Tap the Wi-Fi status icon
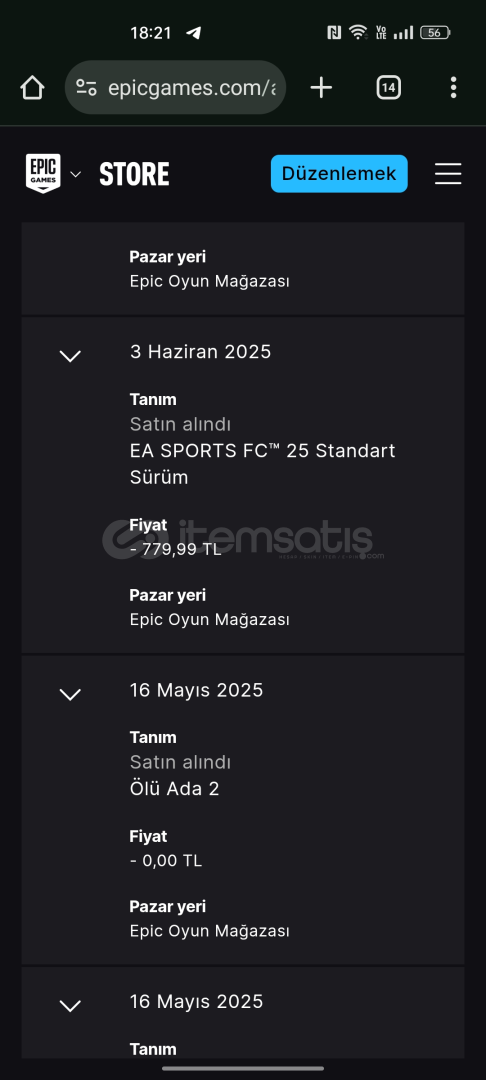The width and height of the screenshot is (486, 1080). click(x=357, y=32)
